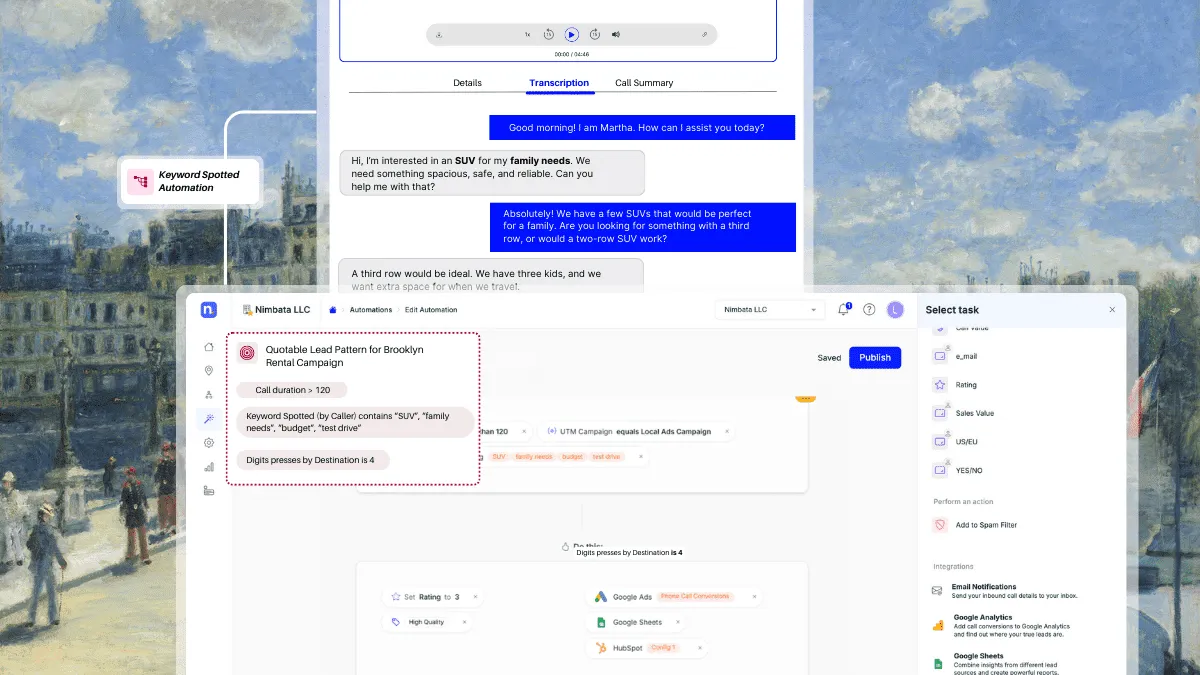
Task: Mute the call audio volume
Action: (616, 34)
